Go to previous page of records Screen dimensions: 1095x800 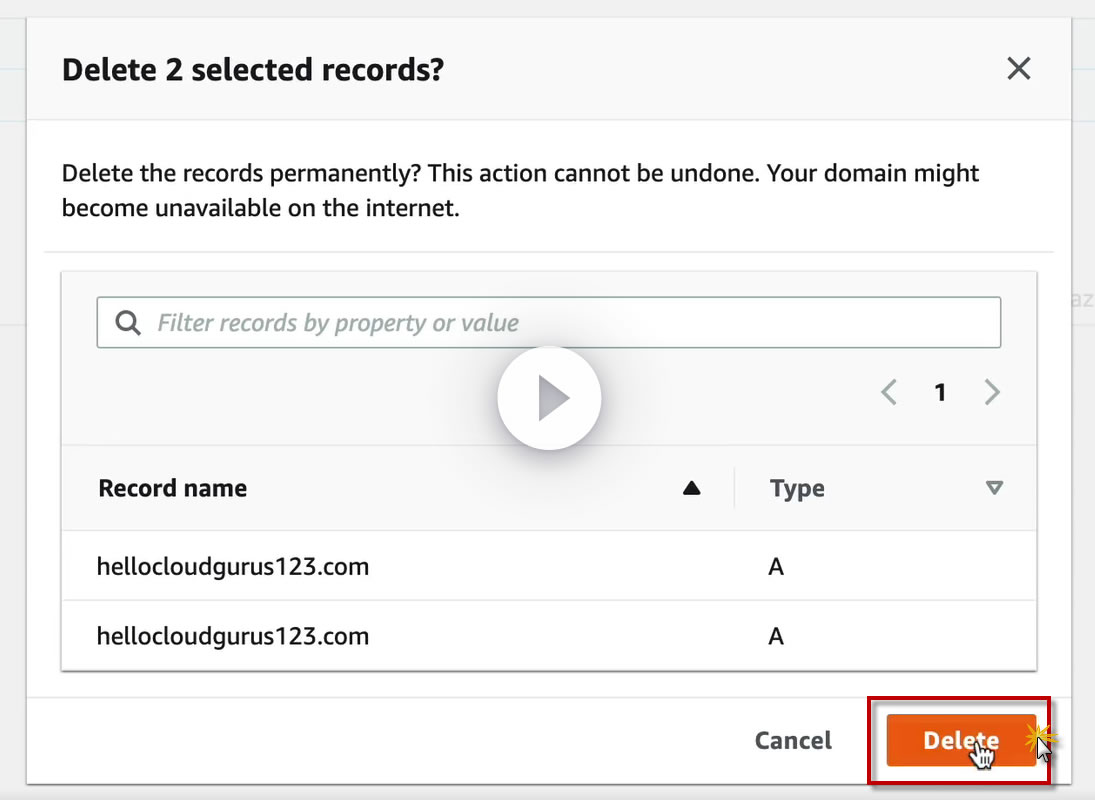[888, 392]
